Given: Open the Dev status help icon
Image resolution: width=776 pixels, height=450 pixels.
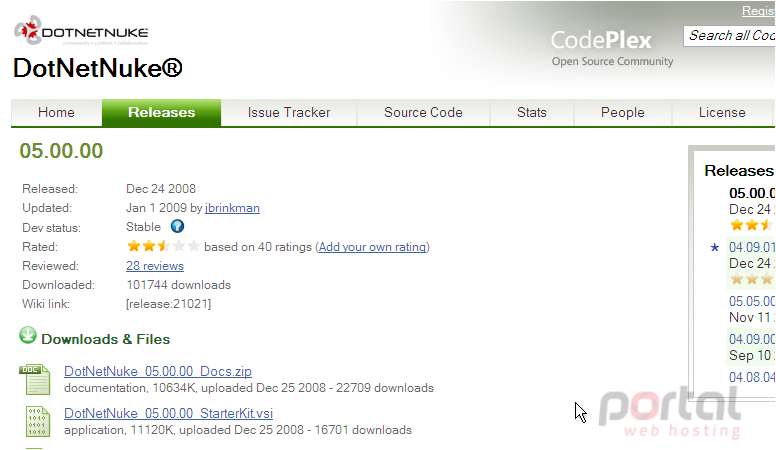Looking at the screenshot, I should click(x=177, y=227).
